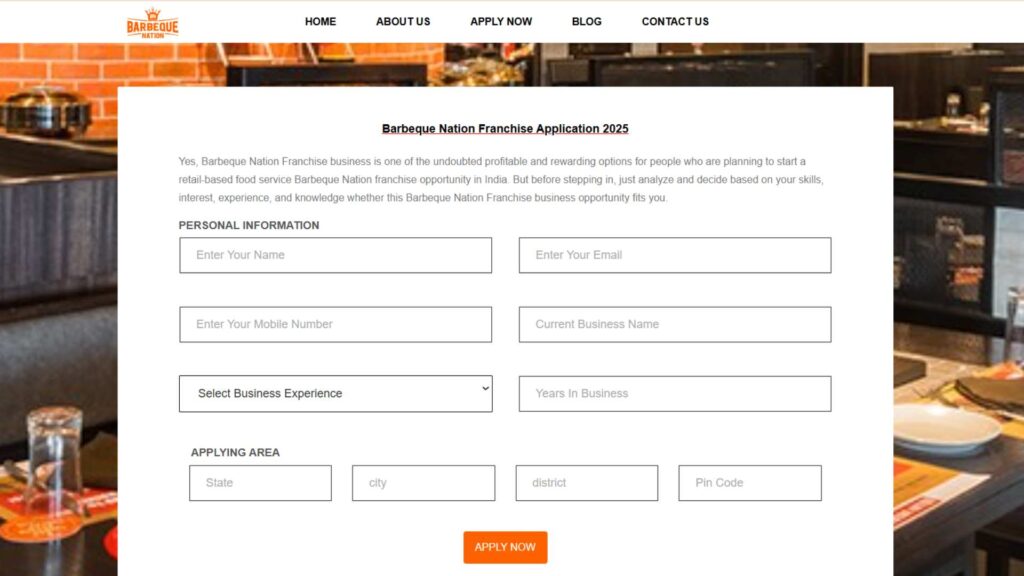Focus the Years In Business field
1024x576 pixels.
[674, 393]
